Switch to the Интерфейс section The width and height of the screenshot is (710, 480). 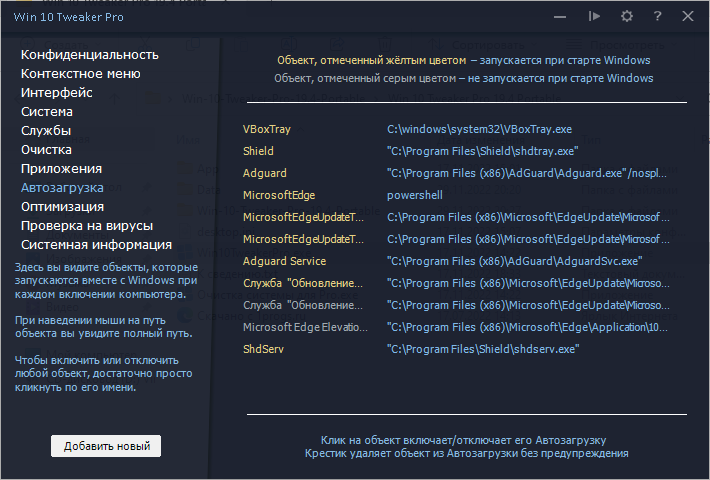[57, 93]
